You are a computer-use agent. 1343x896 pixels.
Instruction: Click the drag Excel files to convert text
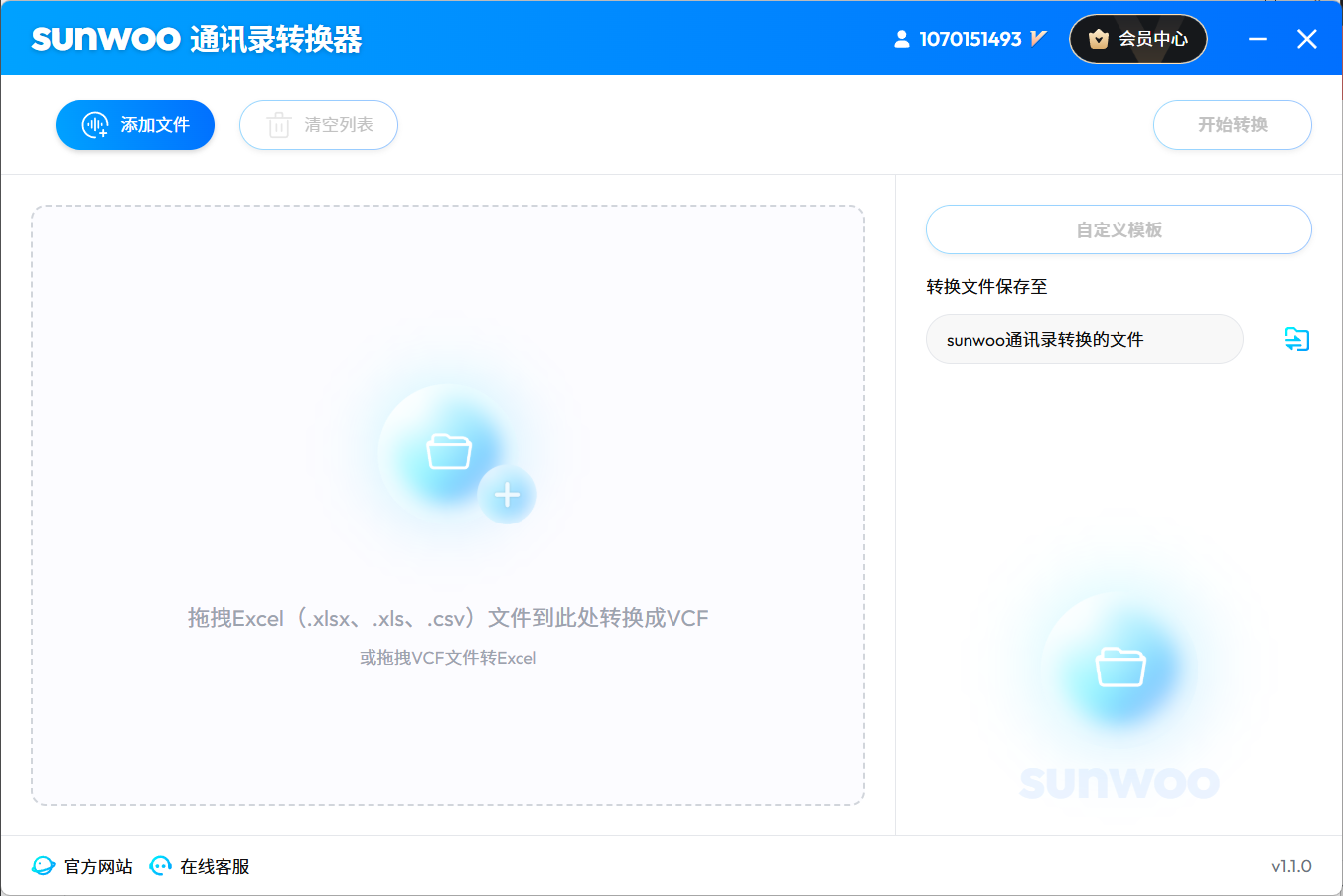point(448,618)
